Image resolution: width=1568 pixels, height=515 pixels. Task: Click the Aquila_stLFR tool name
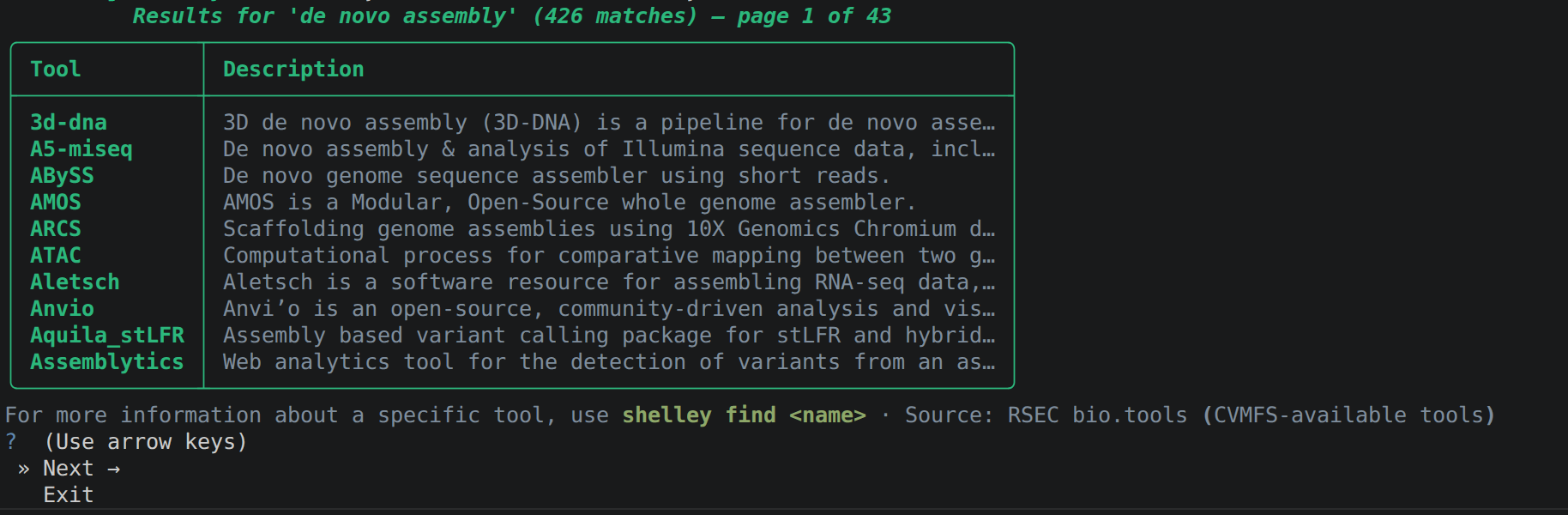pos(107,336)
